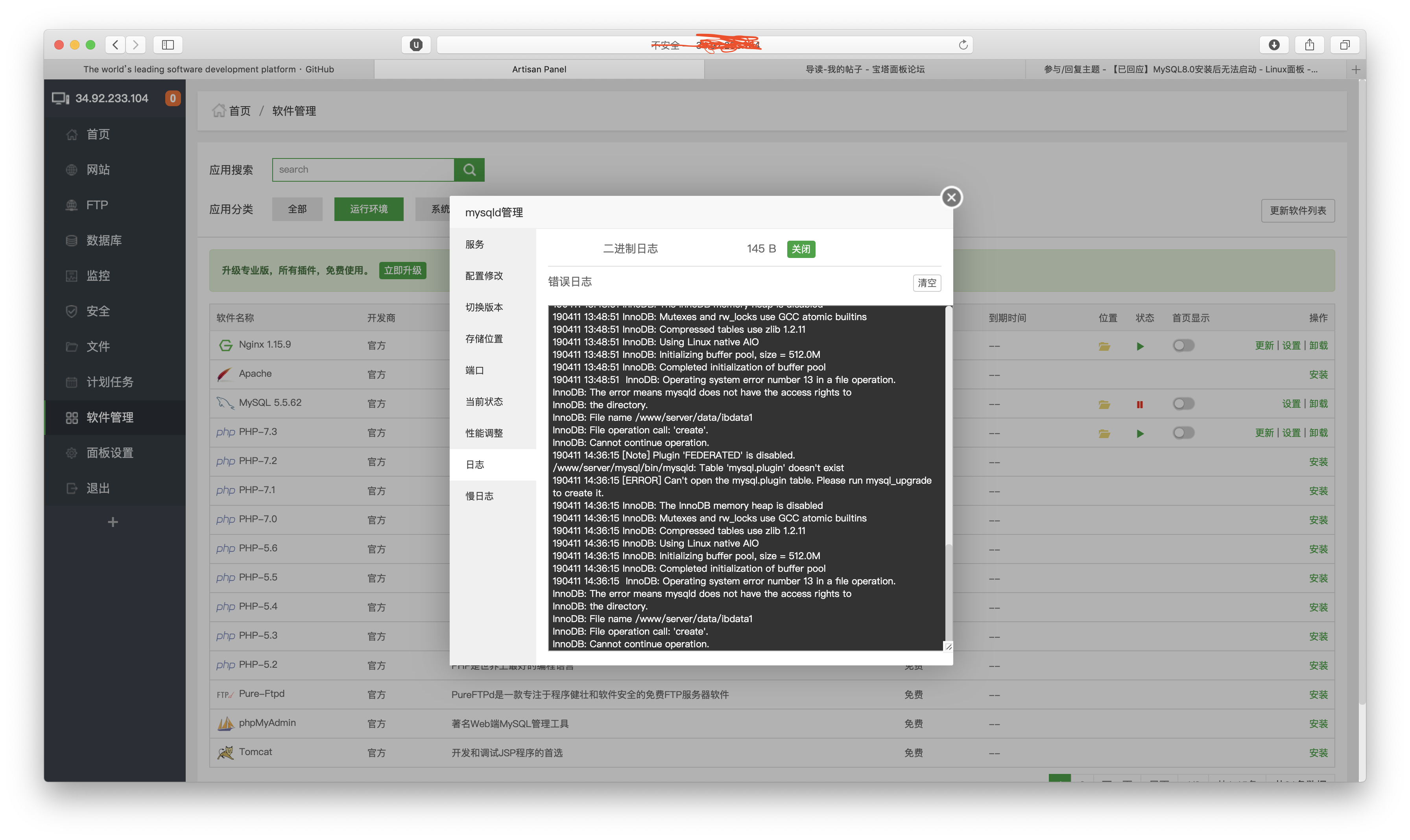The image size is (1410, 840).
Task: Click 清空 to clear error log
Action: pyautogui.click(x=926, y=282)
